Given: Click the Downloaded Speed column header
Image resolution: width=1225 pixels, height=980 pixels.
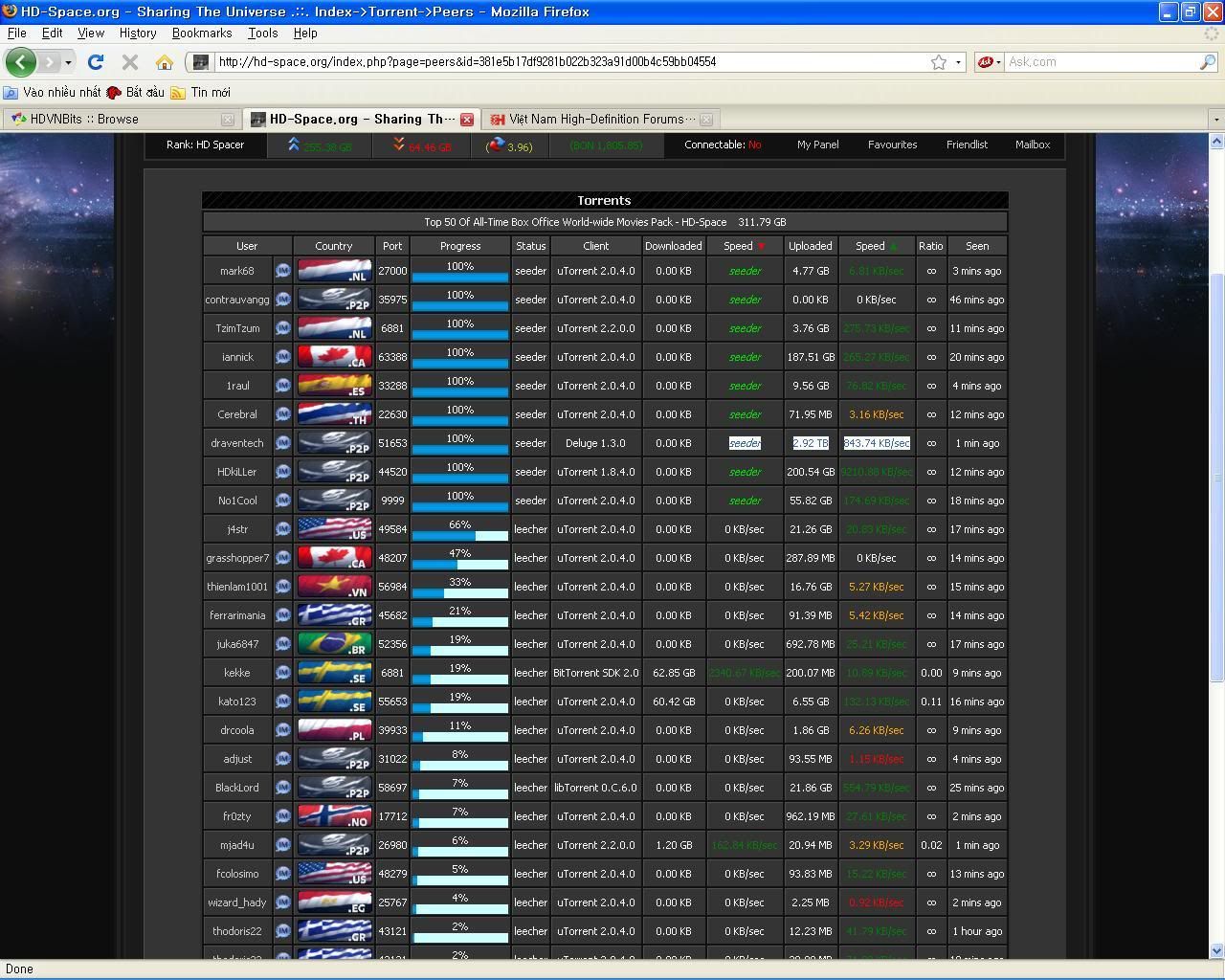Looking at the screenshot, I should coord(745,246).
